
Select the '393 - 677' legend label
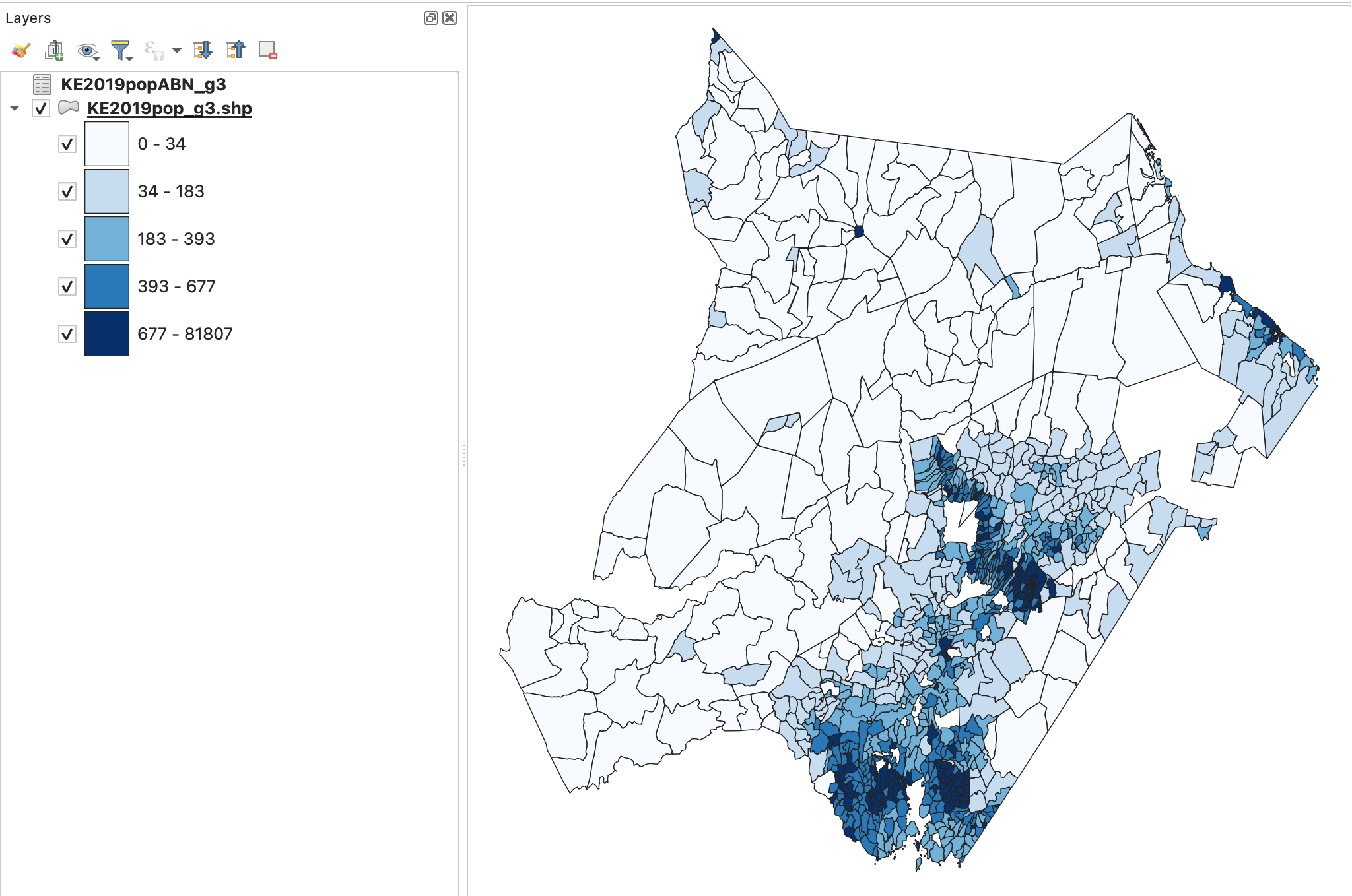176,286
